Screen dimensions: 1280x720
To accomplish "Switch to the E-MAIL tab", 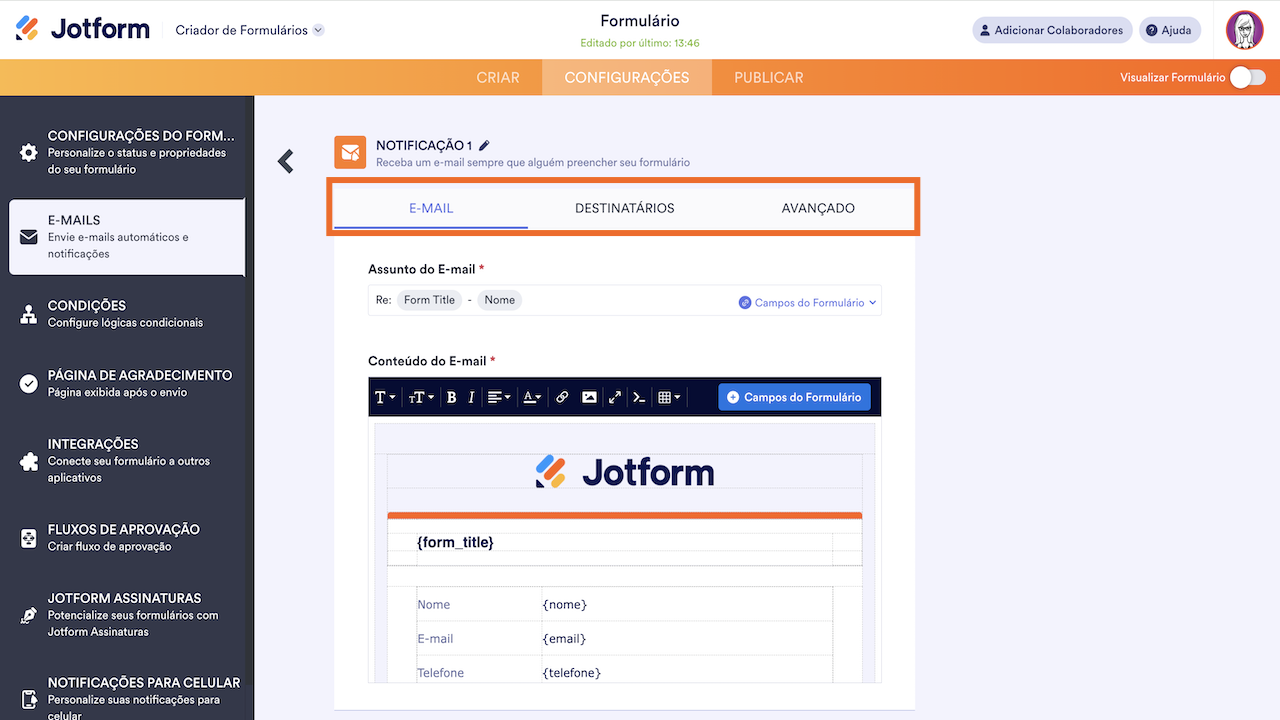I will [431, 208].
